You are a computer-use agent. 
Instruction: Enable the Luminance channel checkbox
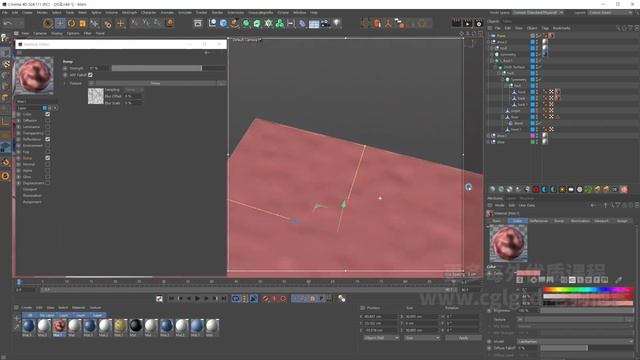(x=48, y=127)
